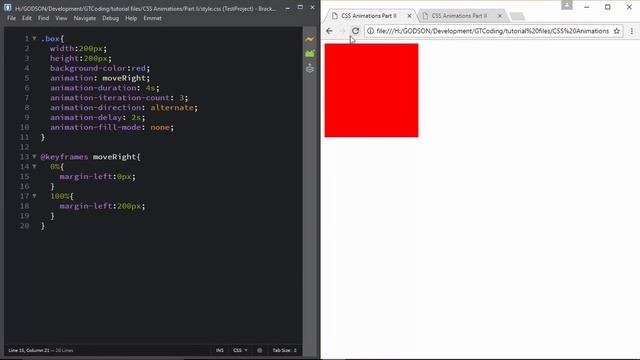Collapse the 100% block fold arrow on line 17
The width and height of the screenshot is (640, 360).
click(x=34, y=196)
